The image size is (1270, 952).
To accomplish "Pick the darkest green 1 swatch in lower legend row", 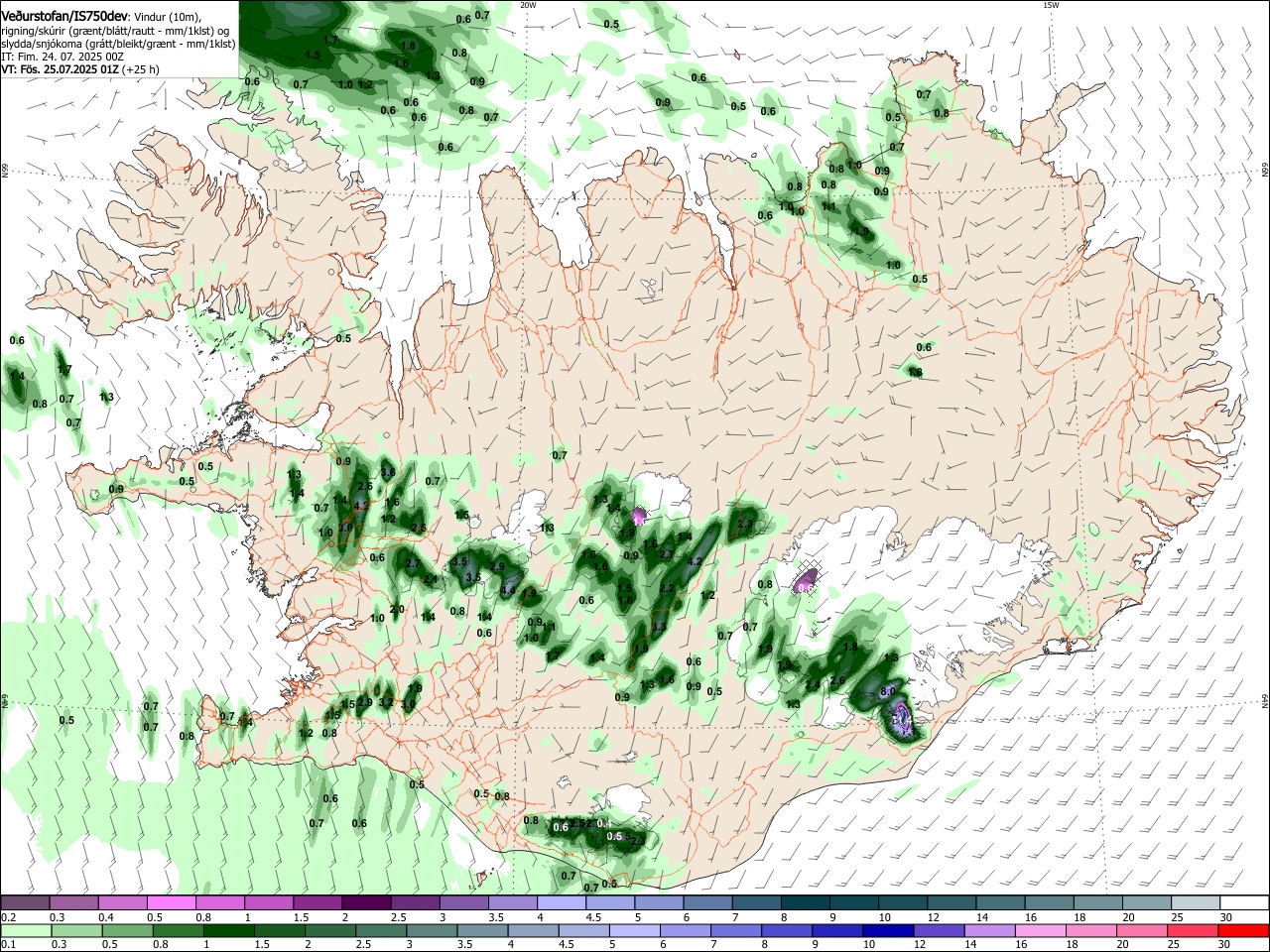I will (x=228, y=931).
